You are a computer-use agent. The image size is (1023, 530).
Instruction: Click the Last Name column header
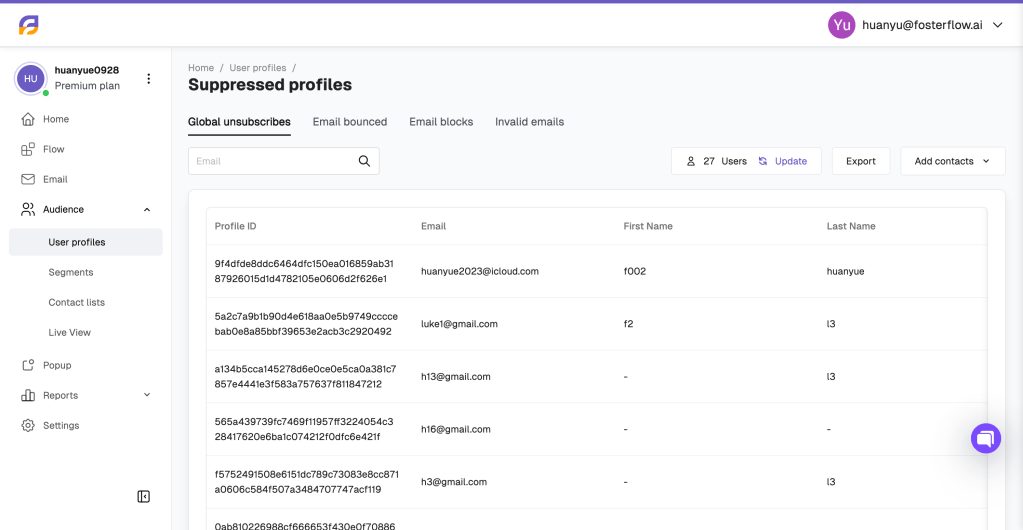[851, 226]
